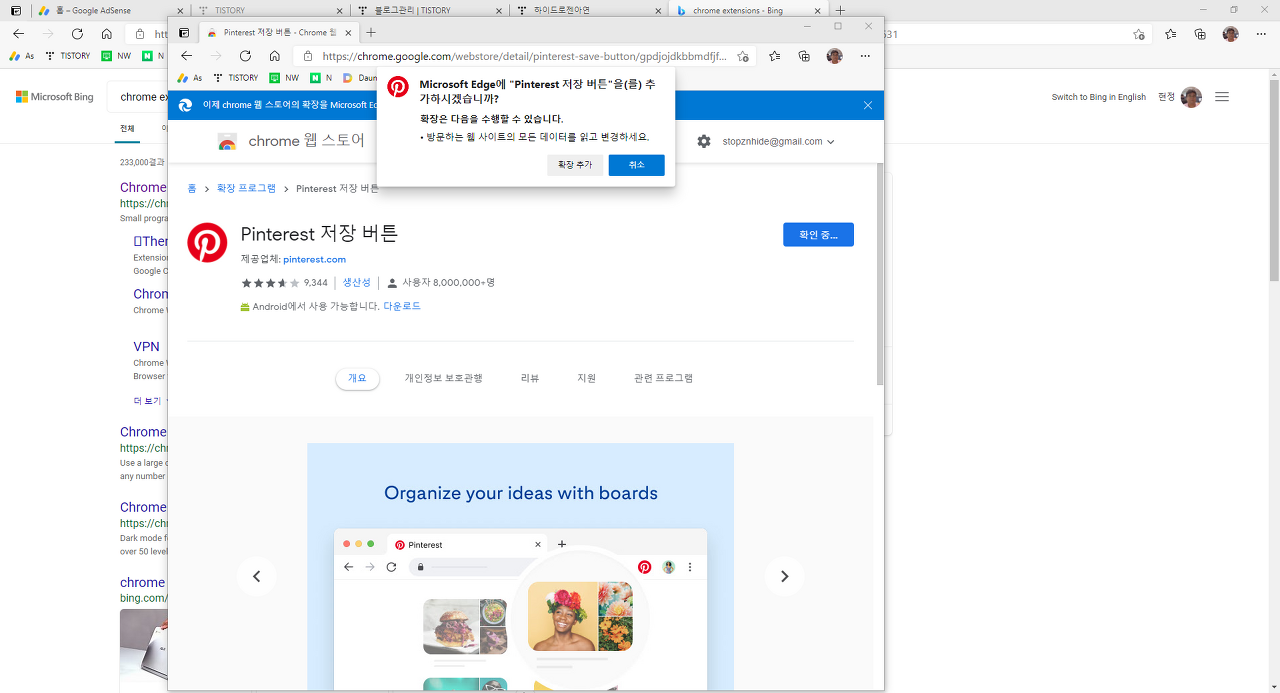1280x693 pixels.
Task: Open new tab in background Bing window
Action: tap(840, 10)
